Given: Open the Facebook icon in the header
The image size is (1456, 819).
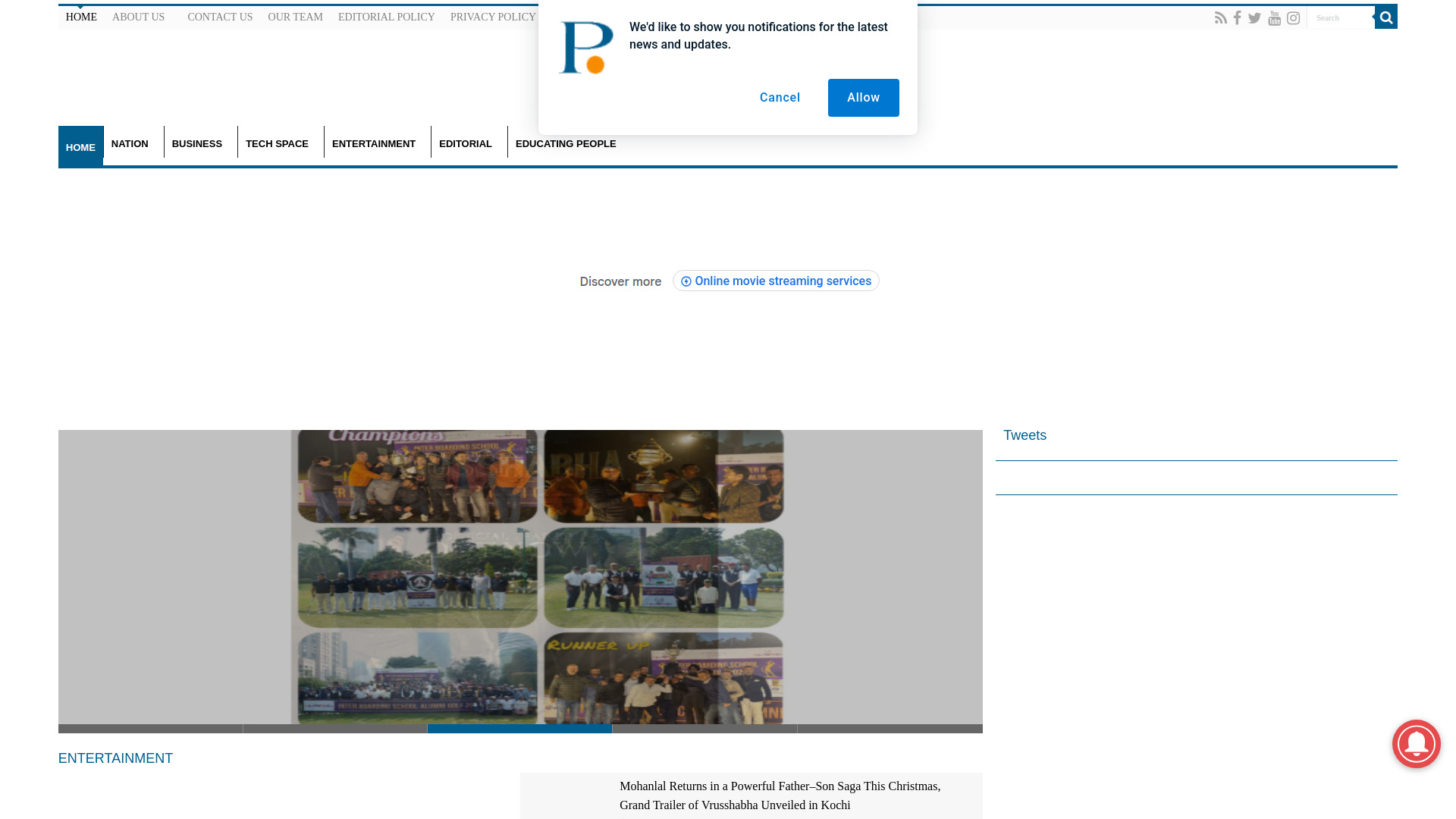Looking at the screenshot, I should [1238, 17].
